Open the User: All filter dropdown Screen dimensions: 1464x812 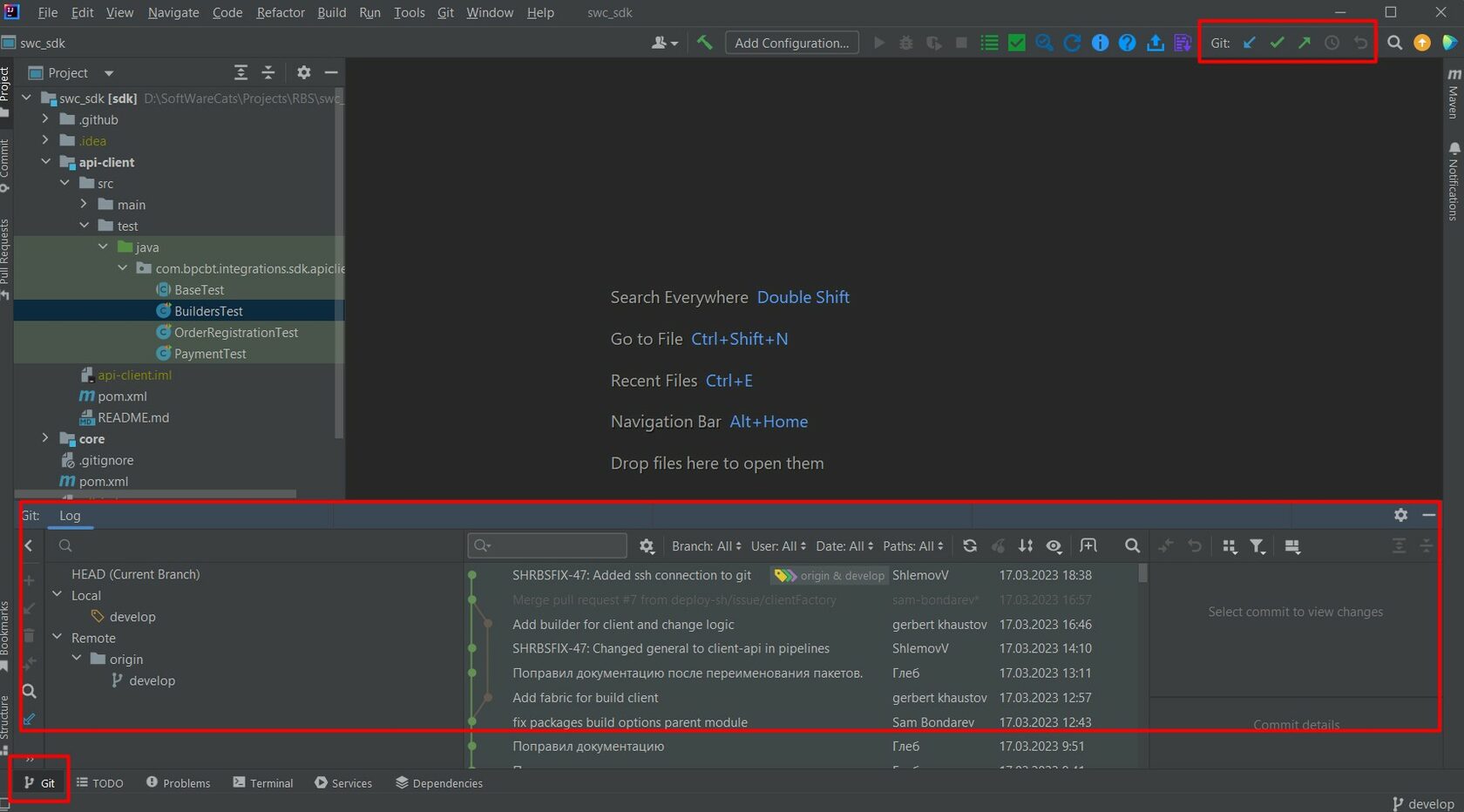(x=778, y=546)
